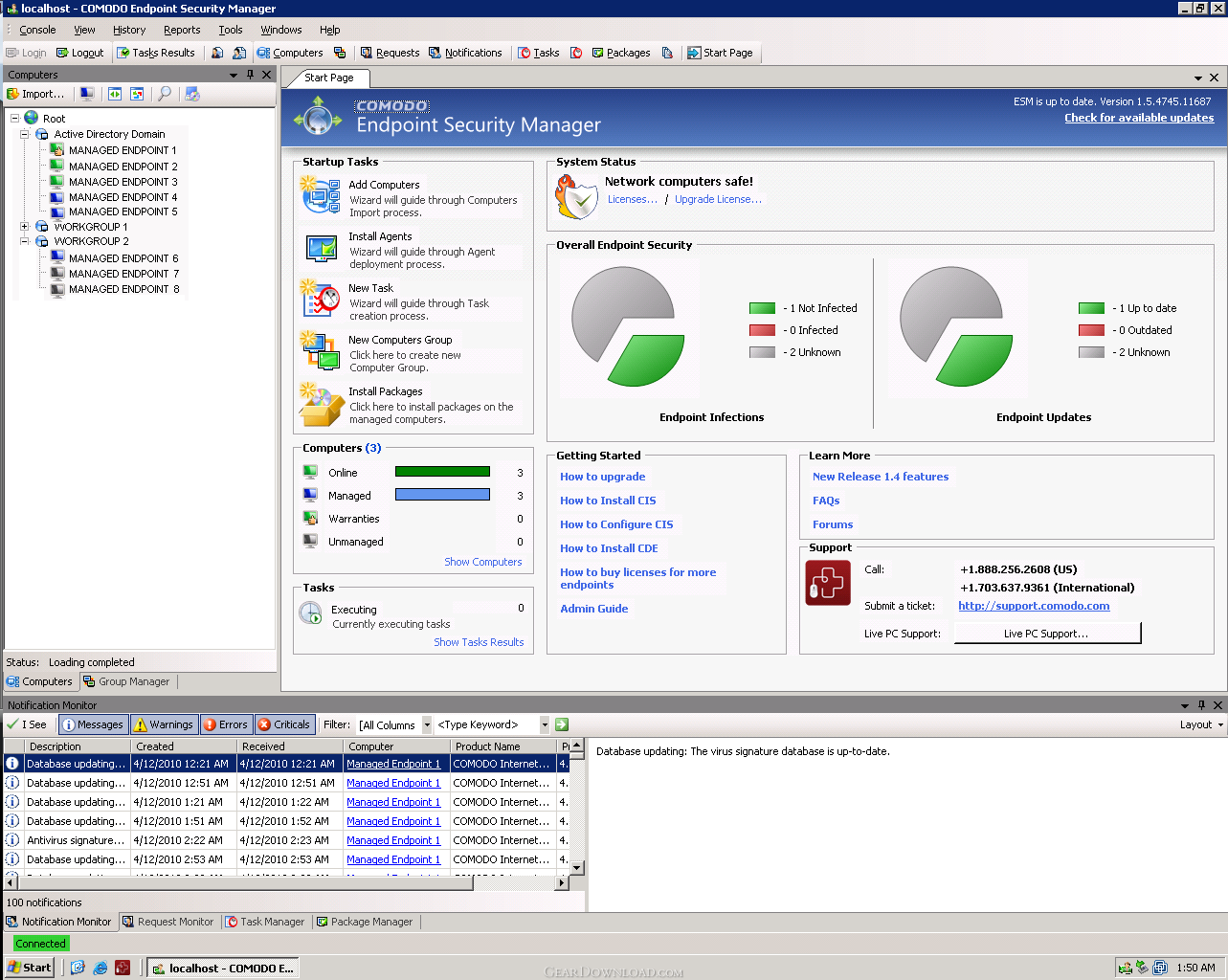Switch to the Group Manager tab
This screenshot has height=980, width=1228.
[126, 681]
